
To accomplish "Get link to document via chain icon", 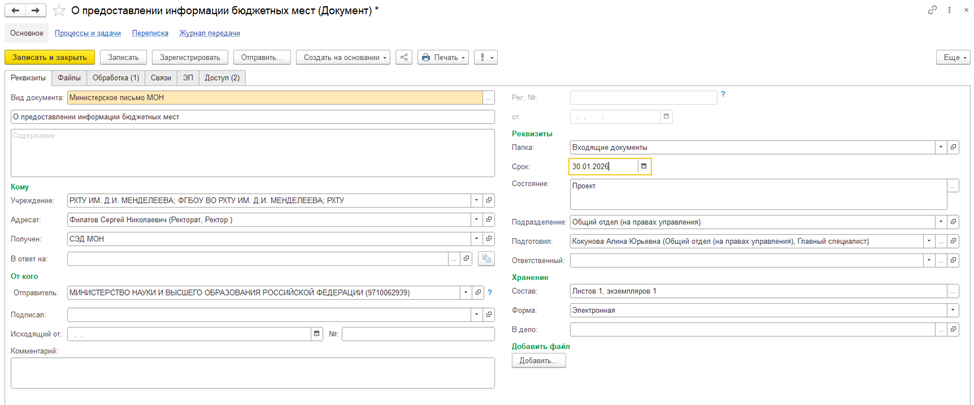I will (x=932, y=10).
